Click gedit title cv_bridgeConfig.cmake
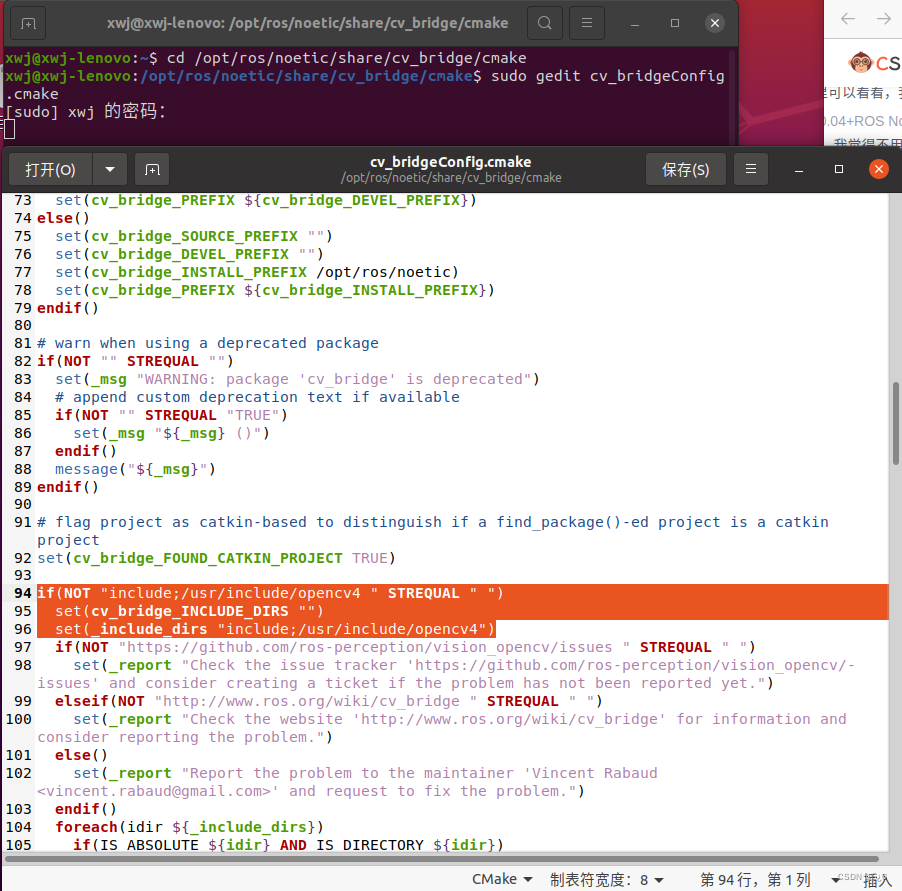This screenshot has width=902, height=891. tap(450, 162)
